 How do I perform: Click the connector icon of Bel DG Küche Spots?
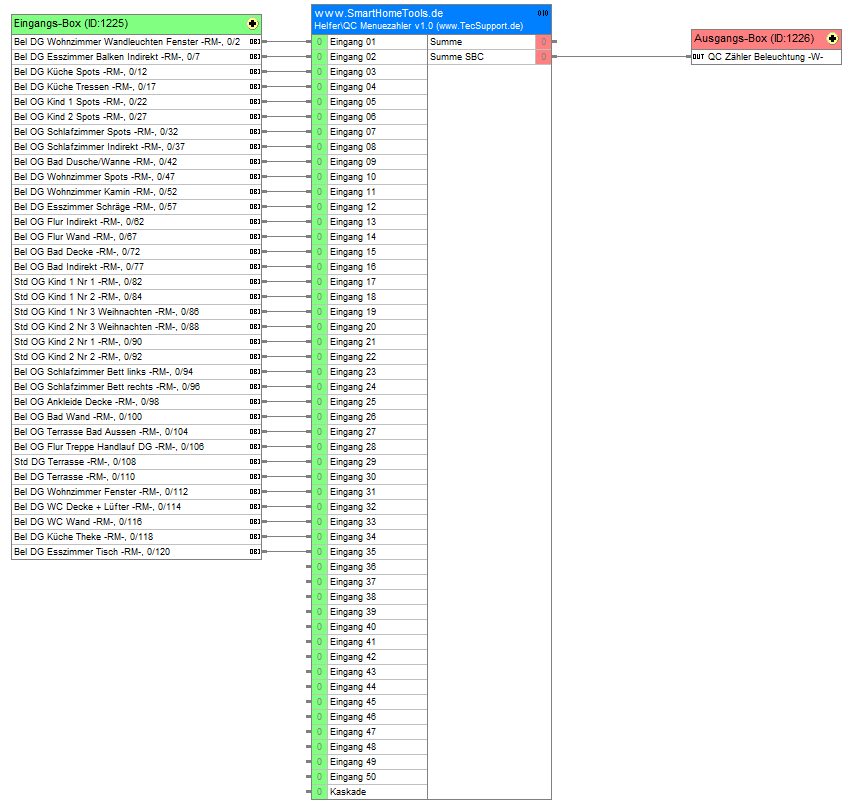254,72
